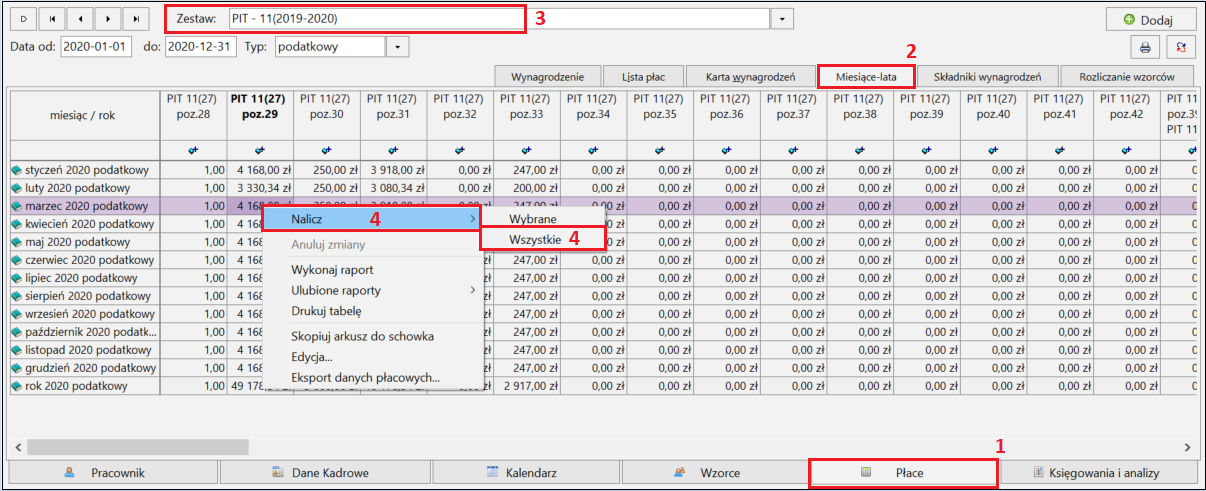
Task: Click the small icon under the poz.42 column header
Action: [1127, 149]
